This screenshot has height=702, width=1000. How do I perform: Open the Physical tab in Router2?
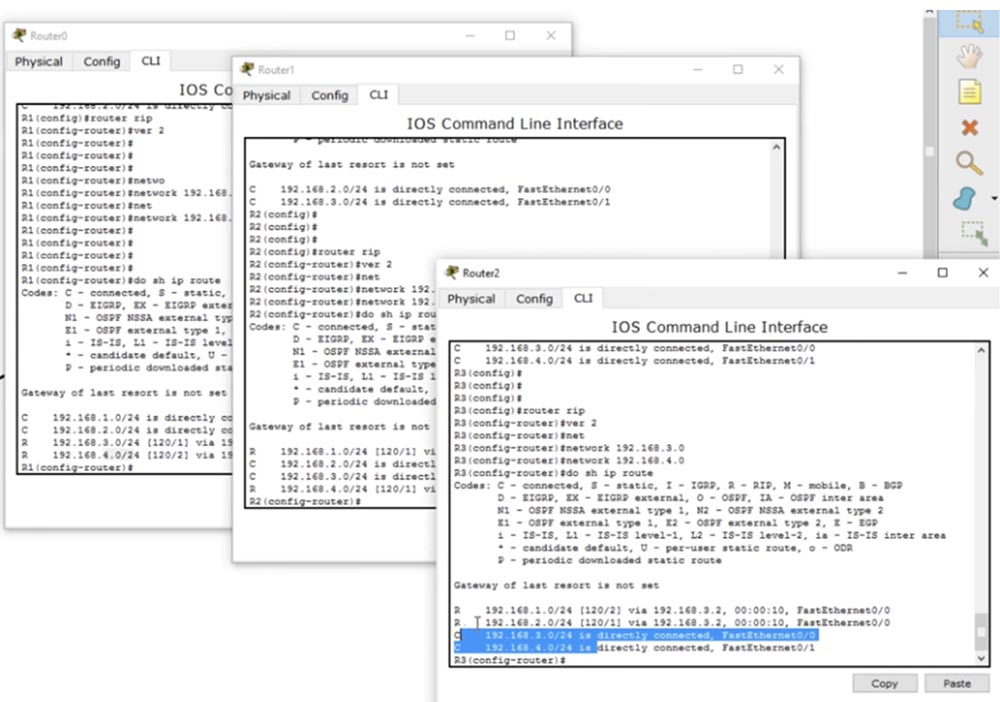(471, 298)
